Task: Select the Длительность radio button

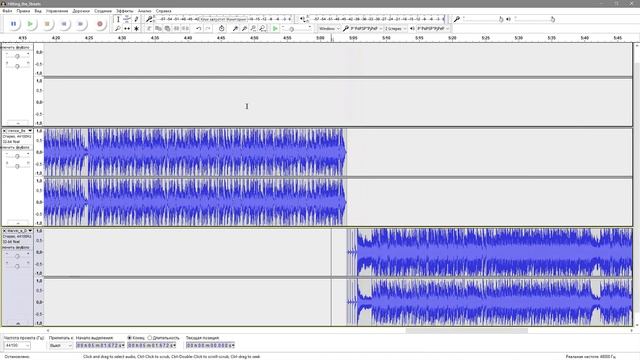Action: coord(150,338)
